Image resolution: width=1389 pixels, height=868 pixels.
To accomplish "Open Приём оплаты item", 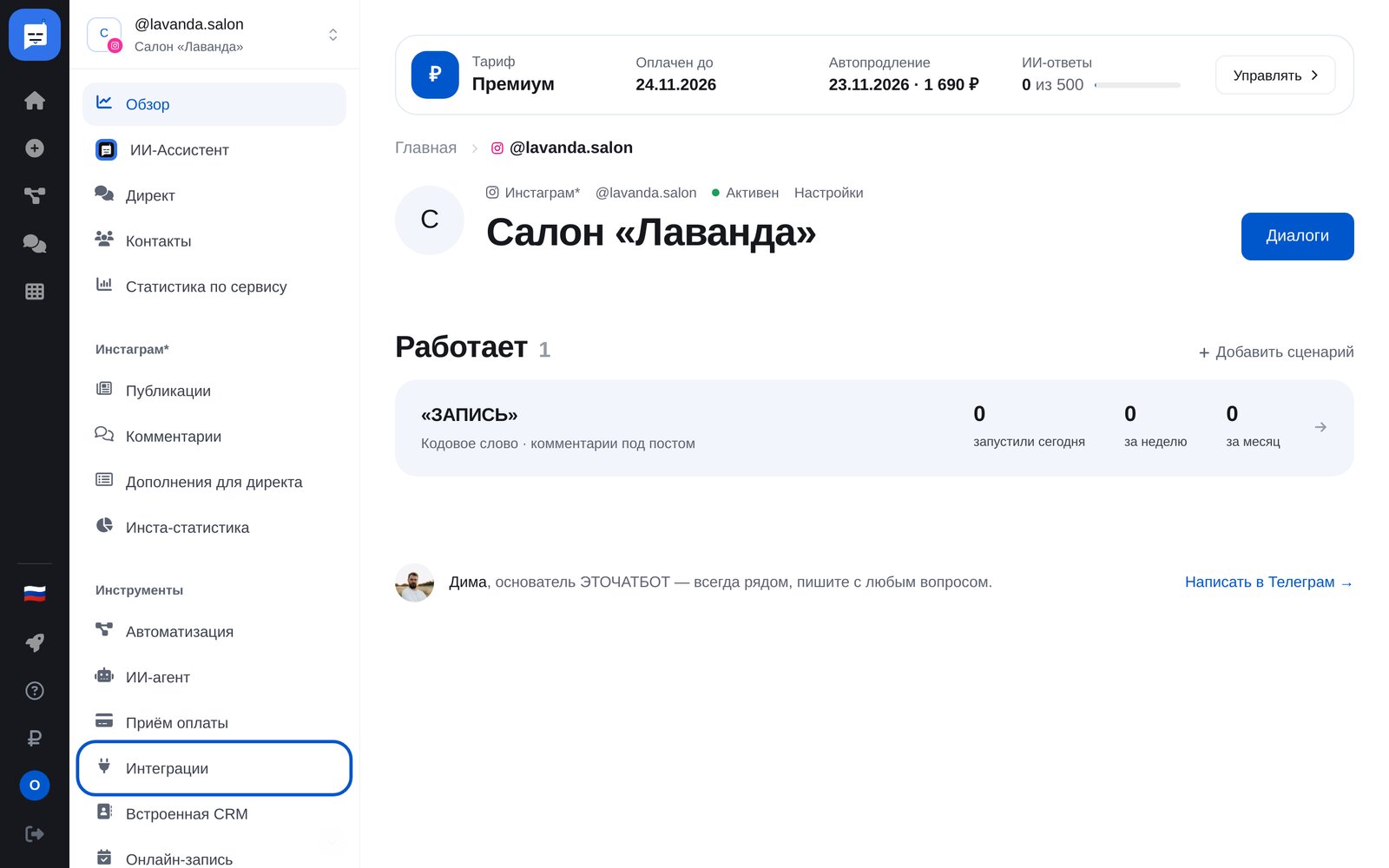I will click(214, 723).
